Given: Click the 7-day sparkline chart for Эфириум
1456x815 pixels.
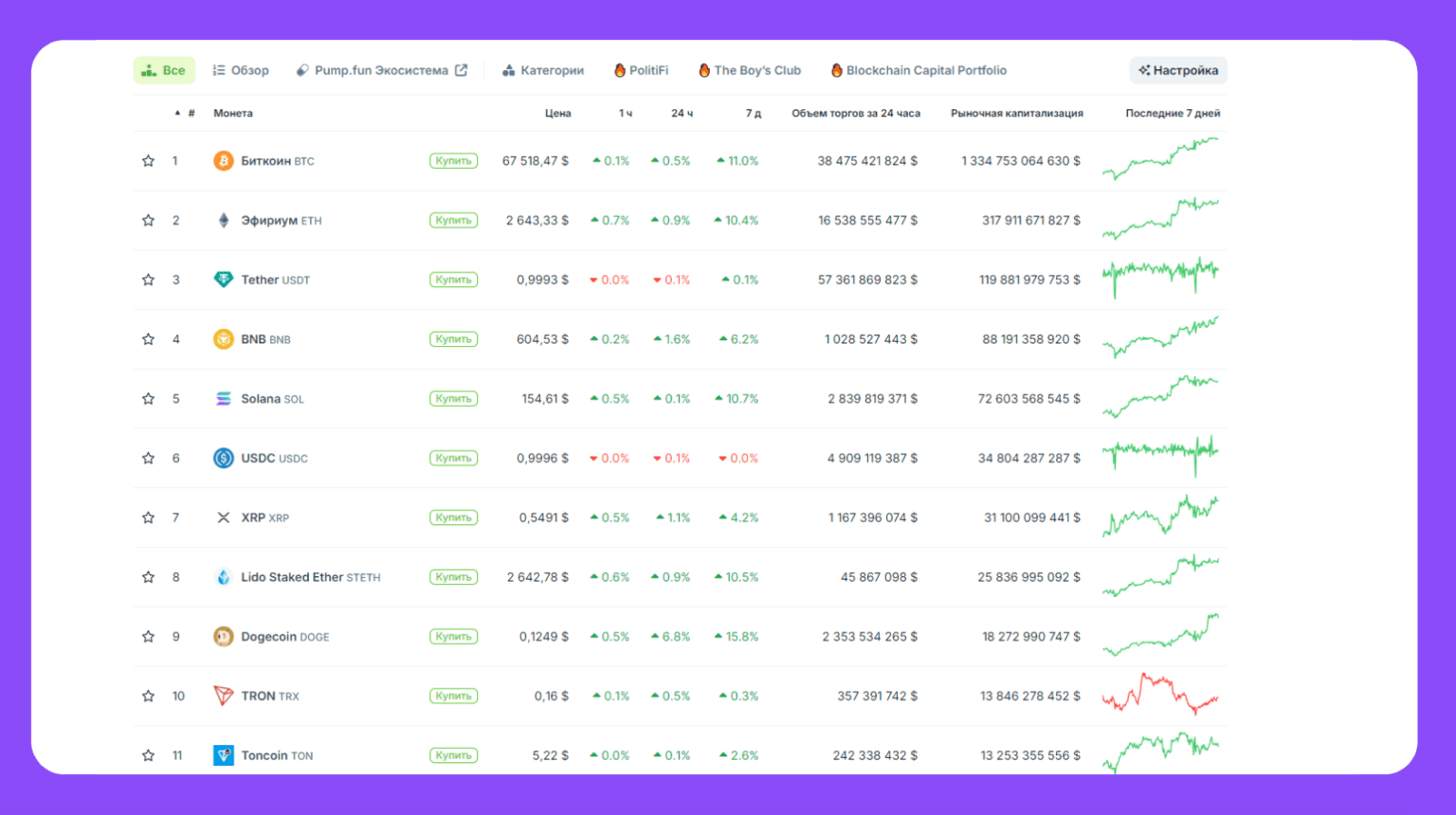Looking at the screenshot, I should point(1161,220).
